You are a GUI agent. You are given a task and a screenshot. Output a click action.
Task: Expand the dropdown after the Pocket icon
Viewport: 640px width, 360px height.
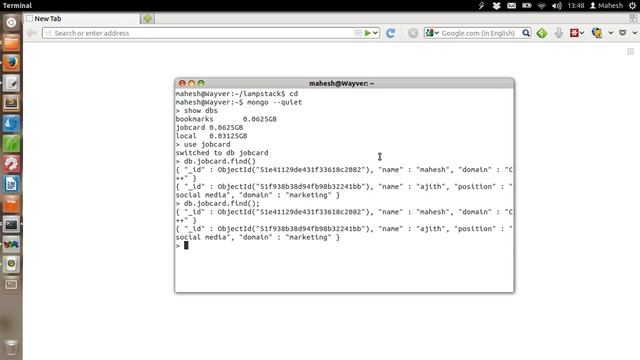635,33
